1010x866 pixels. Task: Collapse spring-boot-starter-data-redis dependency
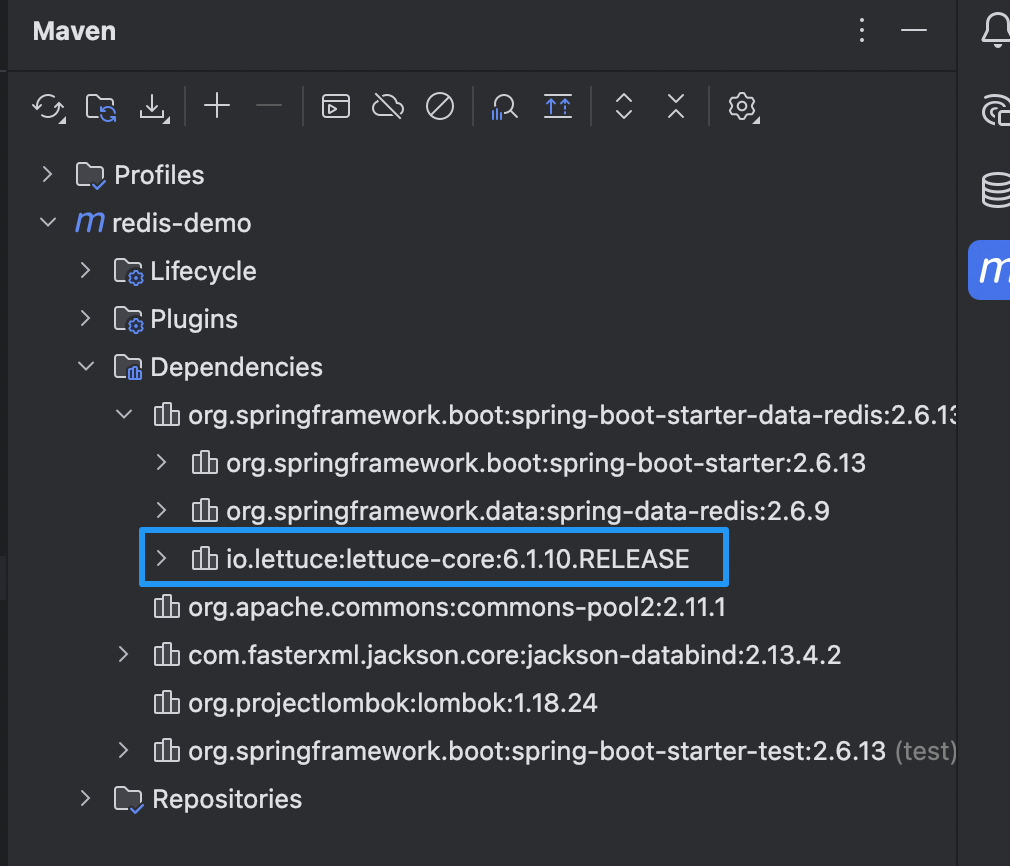point(124,414)
